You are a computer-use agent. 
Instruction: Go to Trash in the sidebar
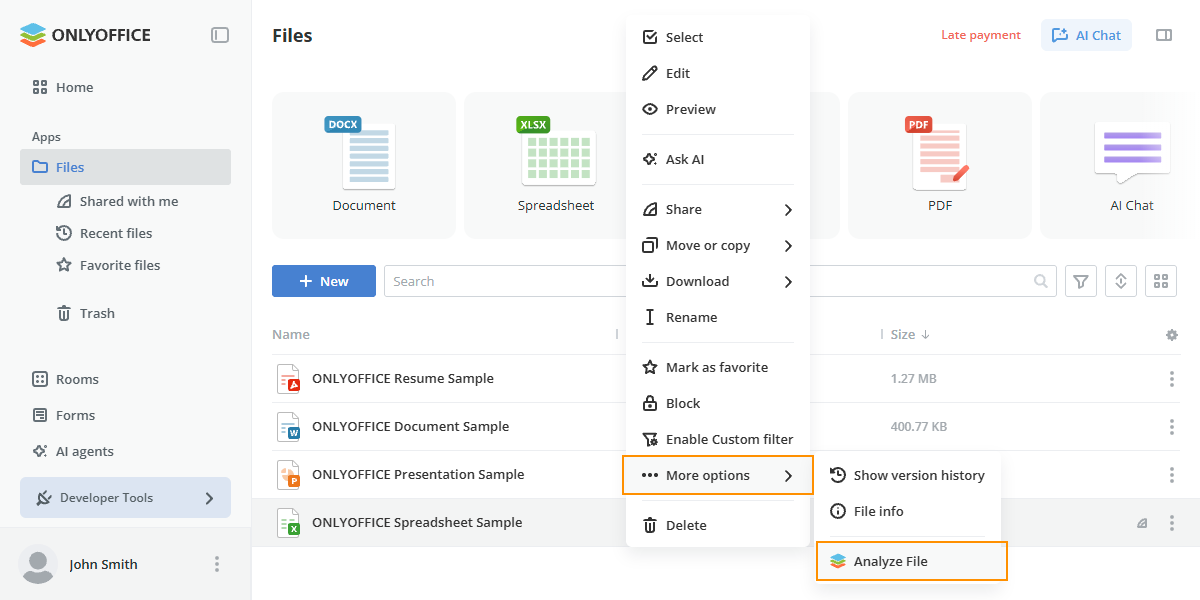(97, 313)
